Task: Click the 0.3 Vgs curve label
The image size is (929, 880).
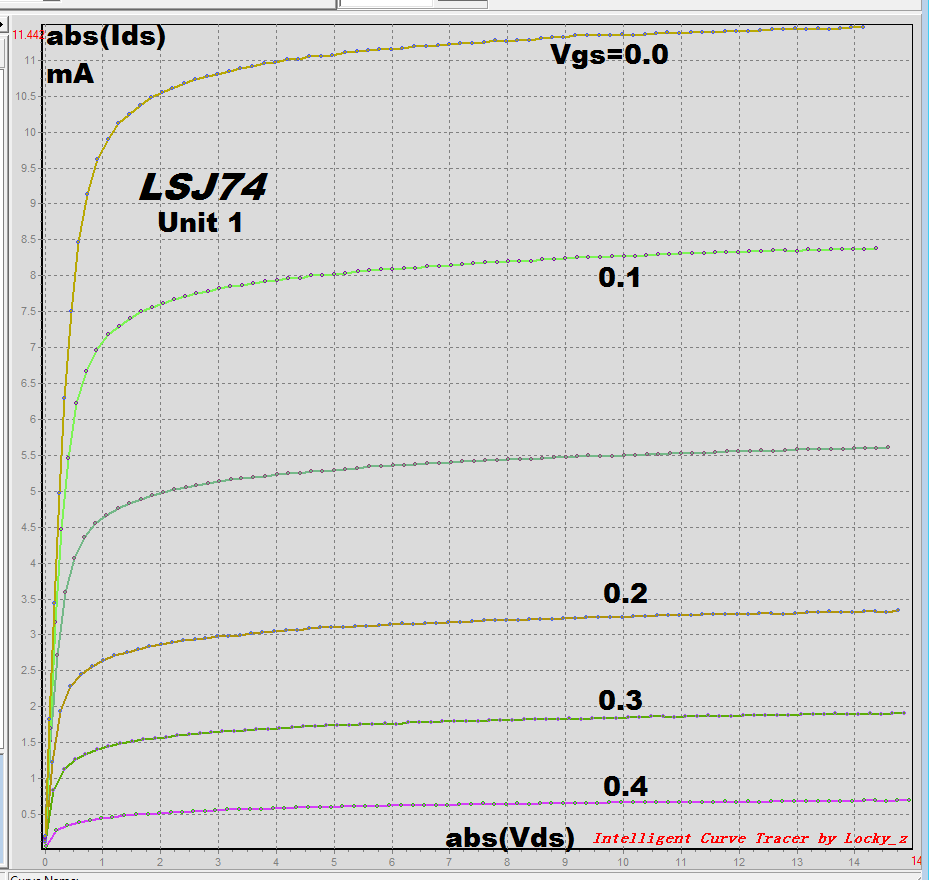Action: point(620,700)
